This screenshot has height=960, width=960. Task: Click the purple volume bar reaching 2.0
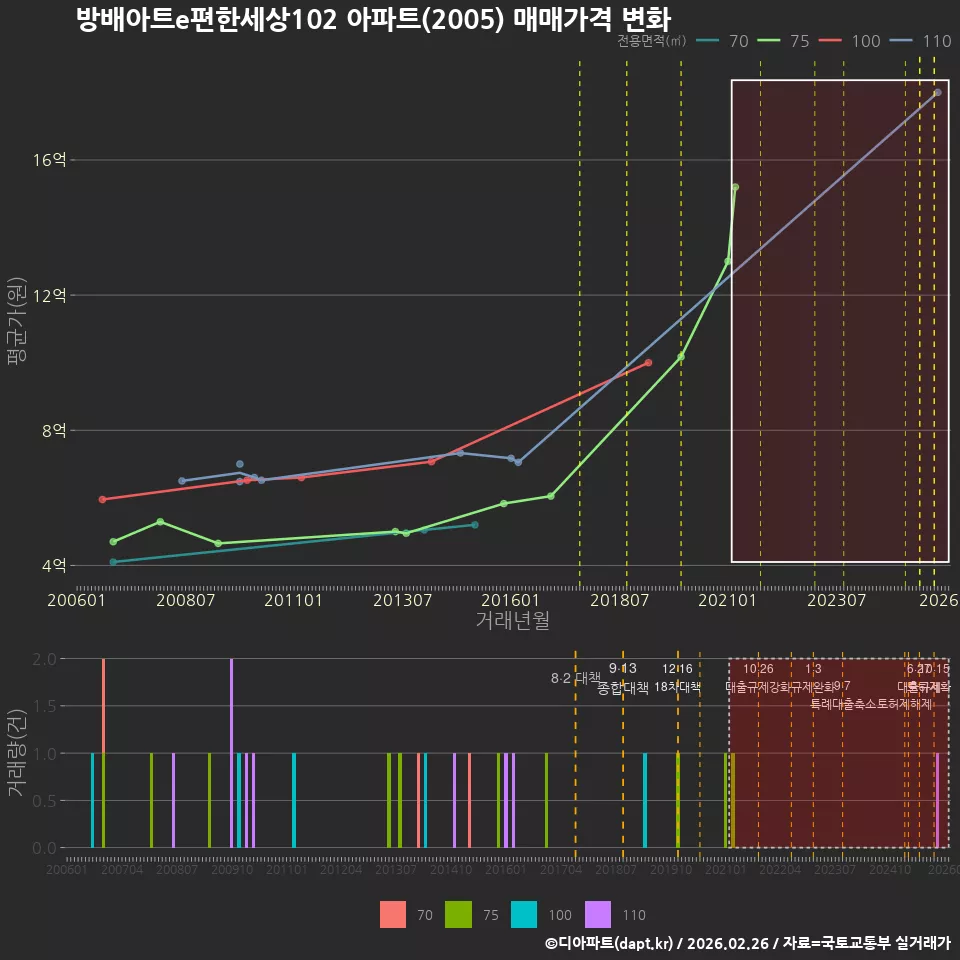click(231, 753)
